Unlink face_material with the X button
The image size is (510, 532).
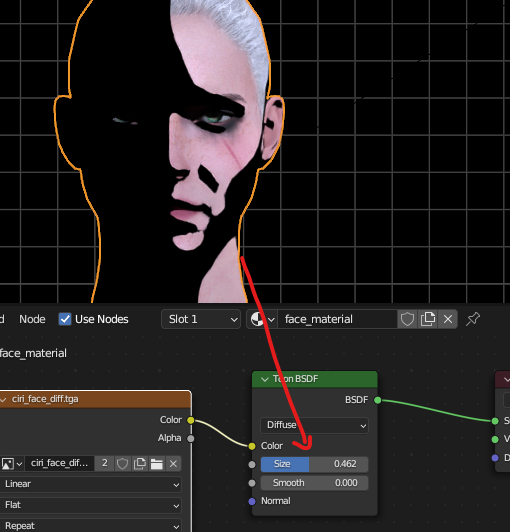448,319
